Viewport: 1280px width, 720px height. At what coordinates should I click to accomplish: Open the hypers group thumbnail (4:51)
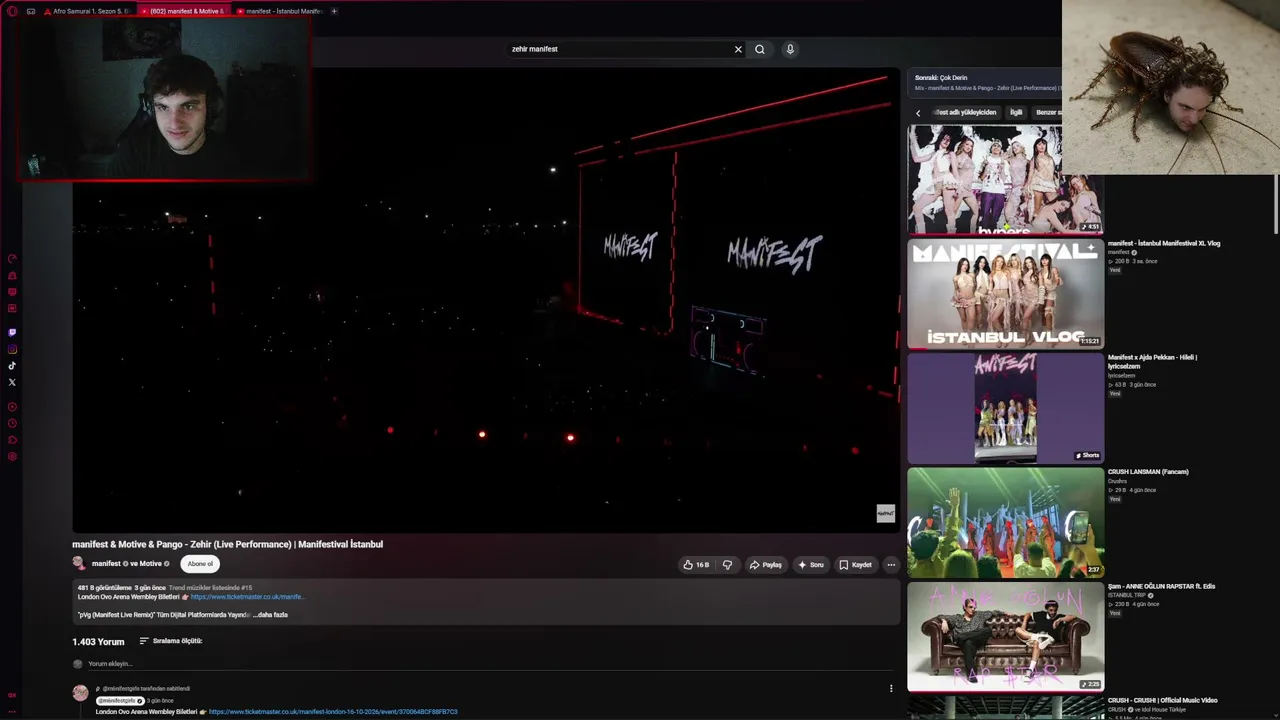[x=1005, y=179]
